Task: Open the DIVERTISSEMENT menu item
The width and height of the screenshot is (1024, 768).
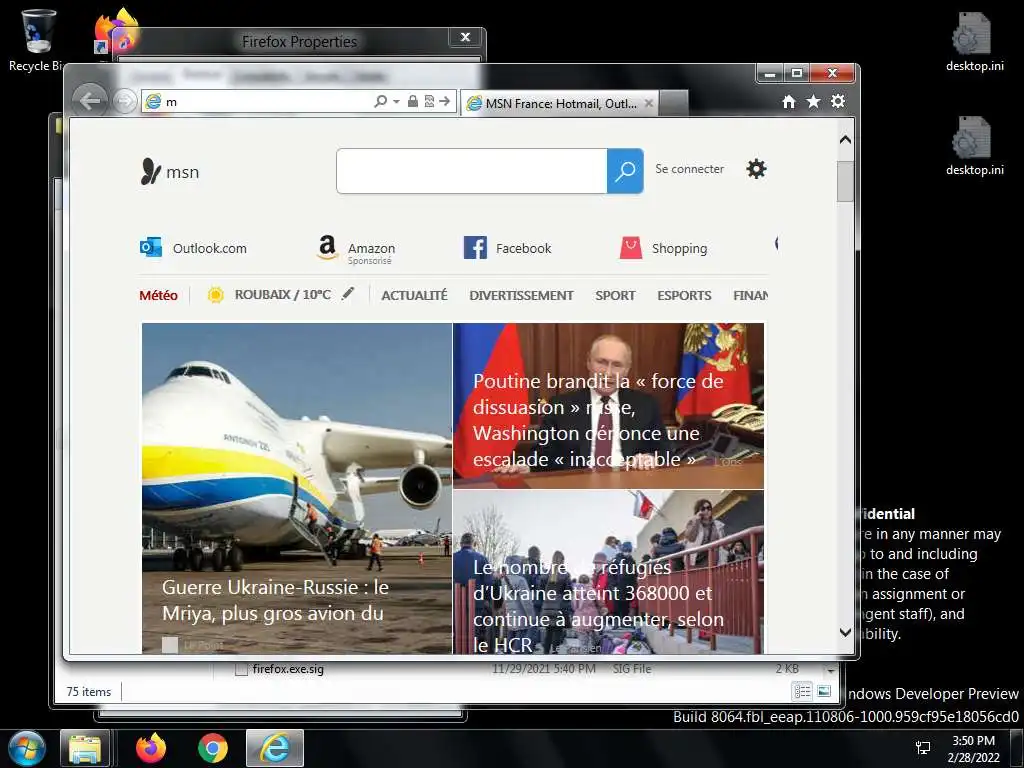Action: click(x=521, y=295)
